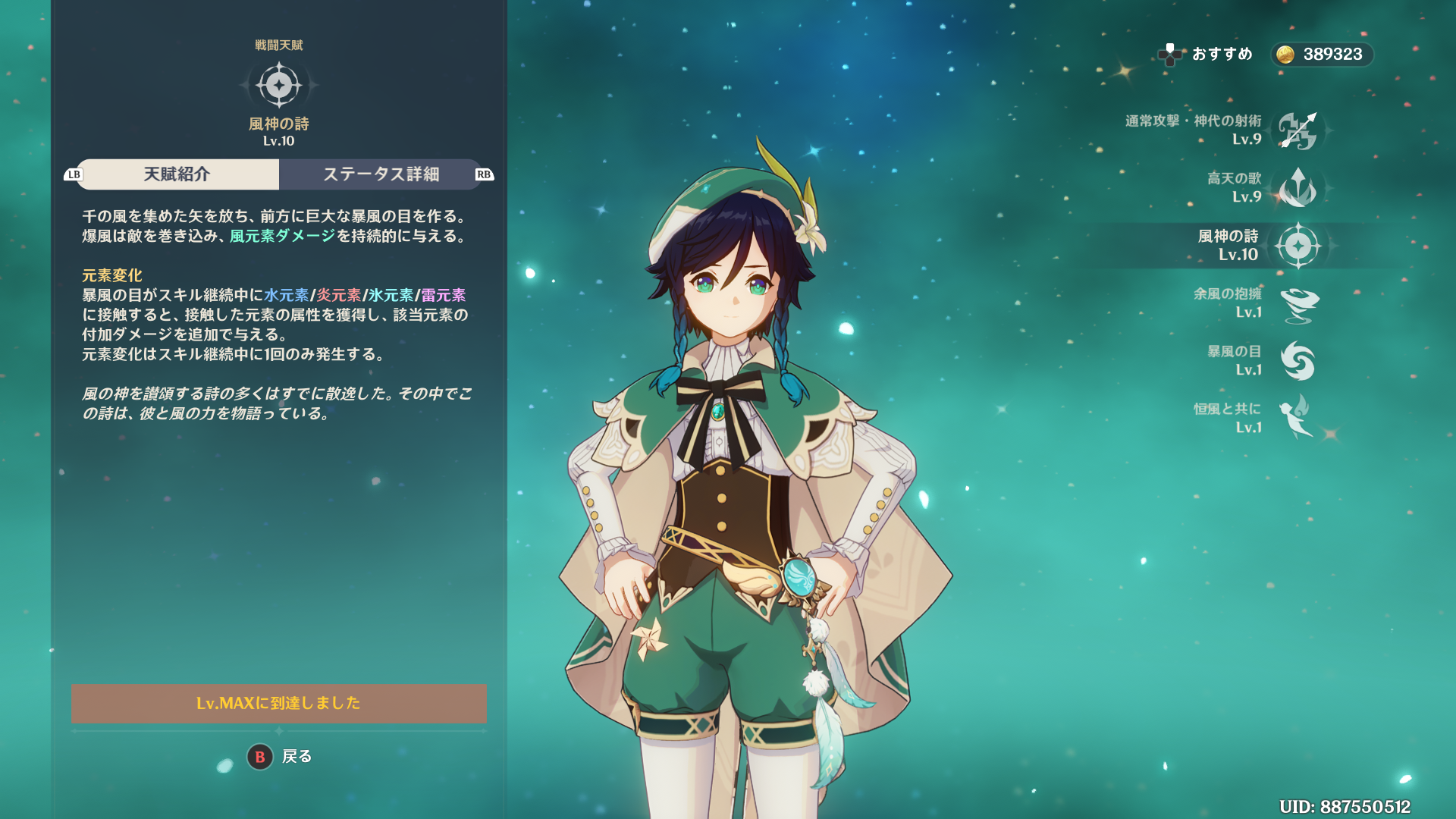This screenshot has height=819, width=1456.
Task: Click the RB shoulder button indicator
Action: [484, 174]
